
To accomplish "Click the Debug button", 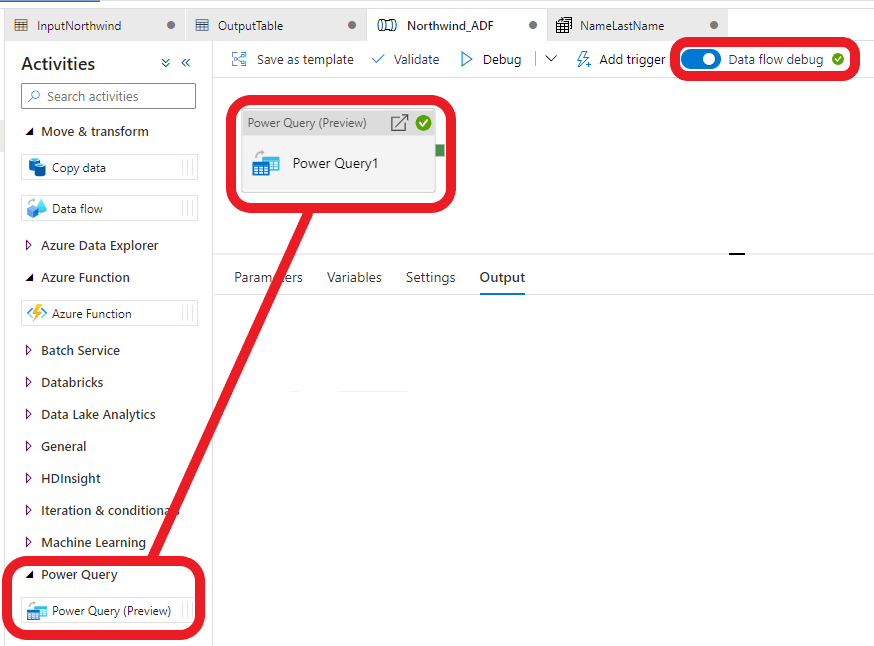I will (490, 59).
